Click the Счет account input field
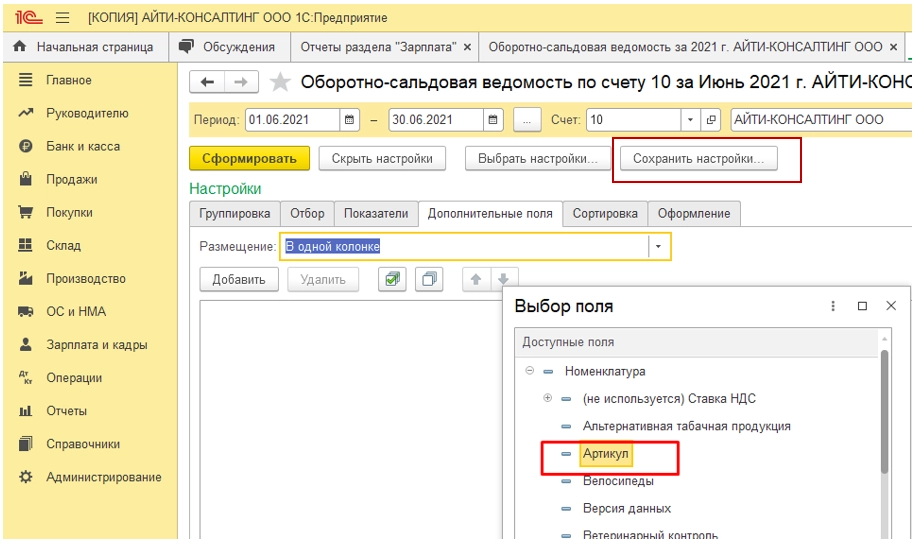This screenshot has height=545, width=916. pos(633,120)
